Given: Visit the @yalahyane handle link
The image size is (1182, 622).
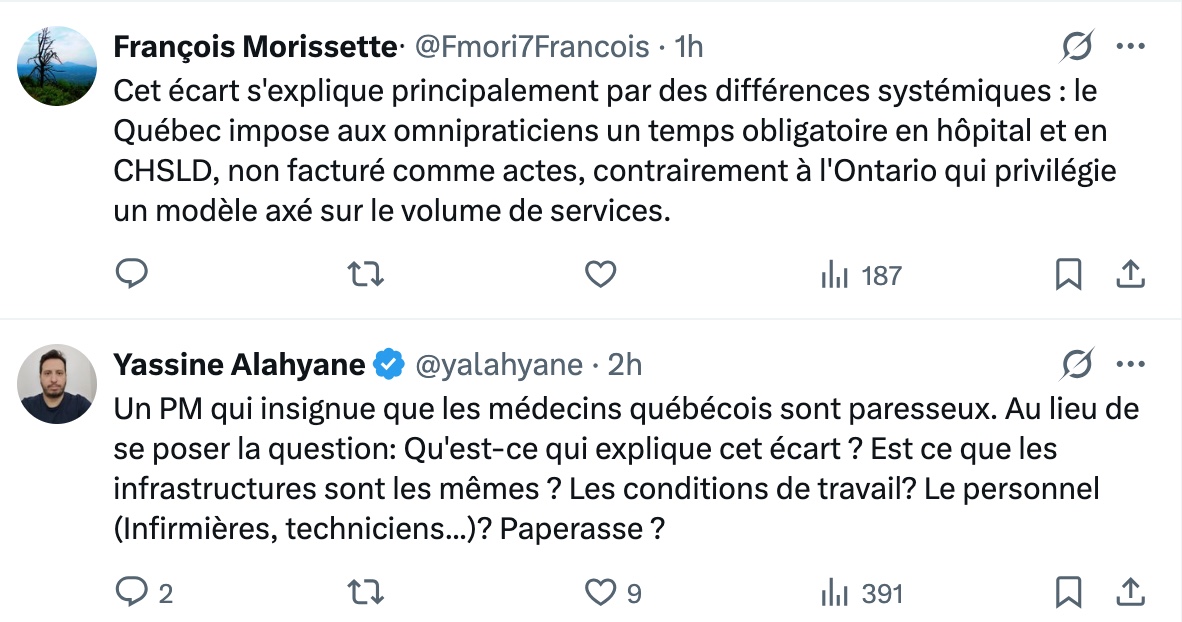Looking at the screenshot, I should coord(498,365).
